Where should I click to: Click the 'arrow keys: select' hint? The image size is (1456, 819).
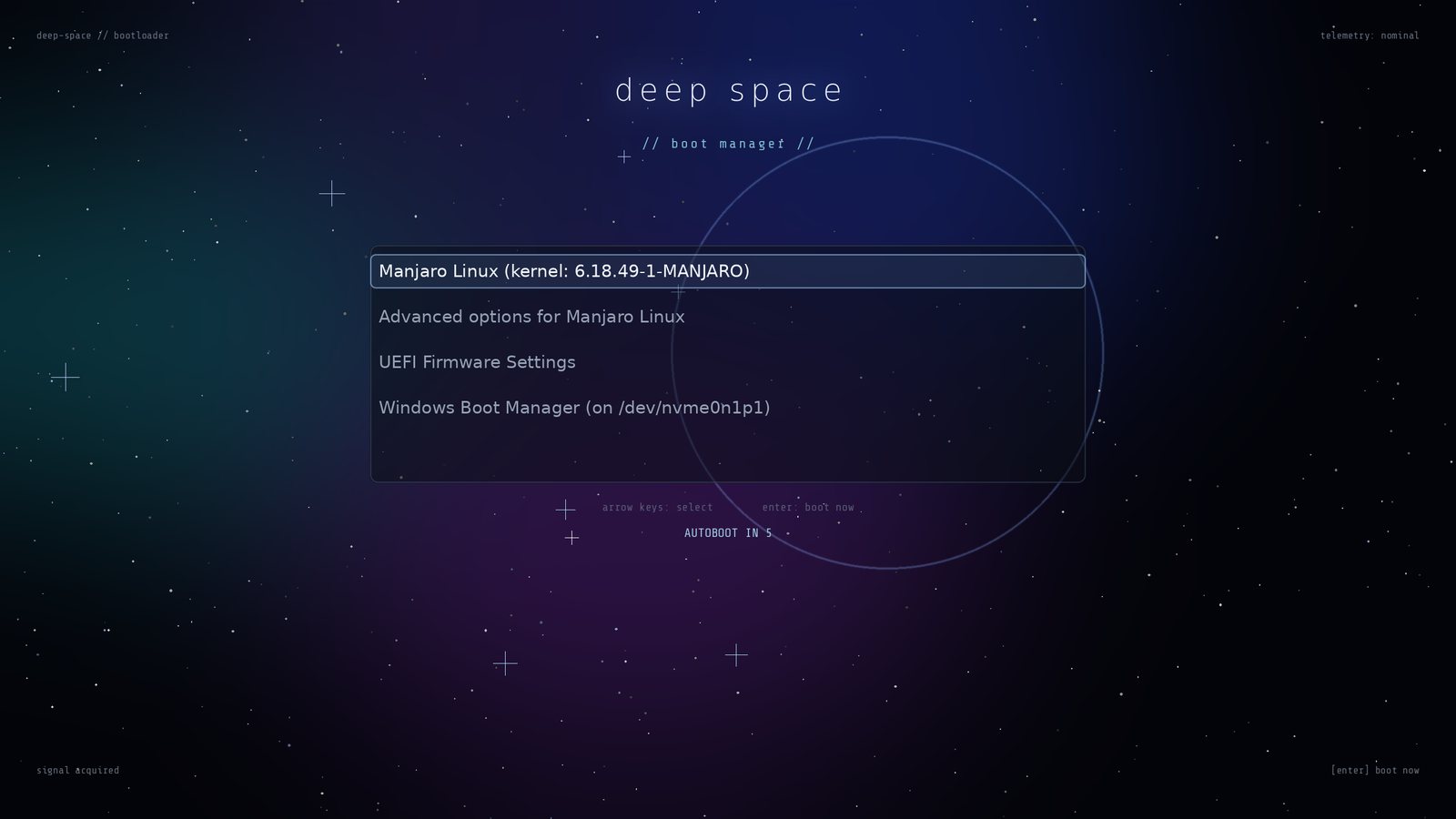[657, 508]
